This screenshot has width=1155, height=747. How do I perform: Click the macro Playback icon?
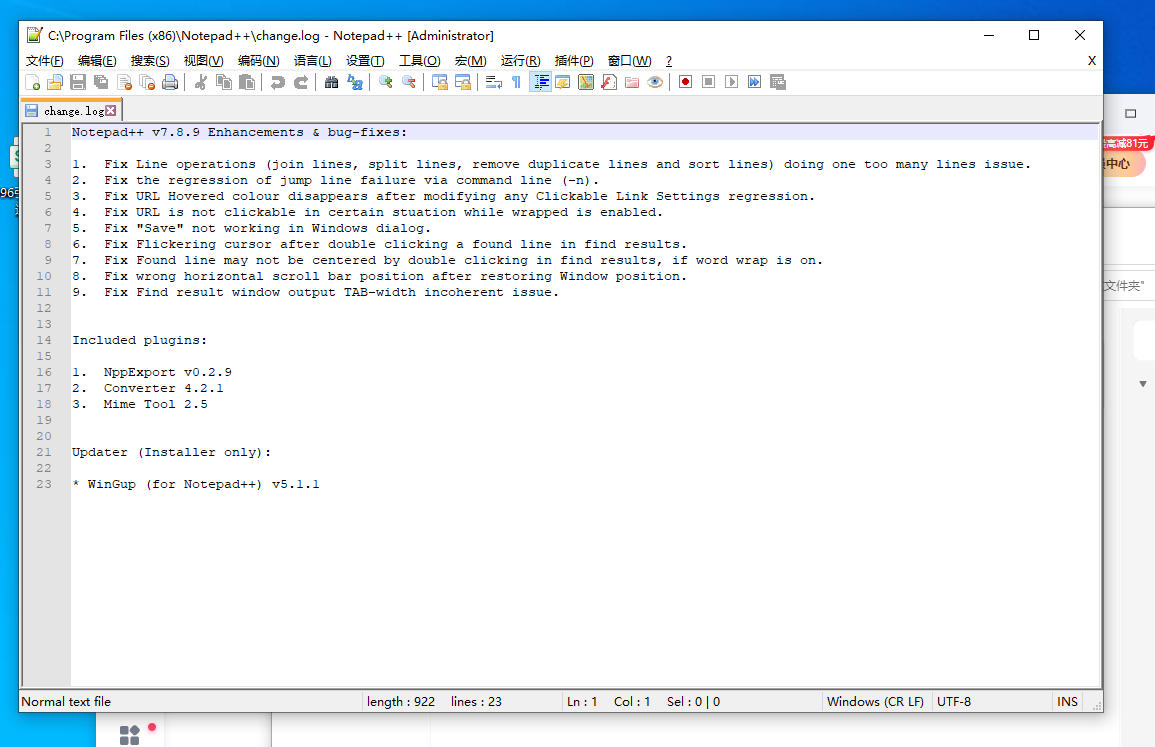coord(731,82)
